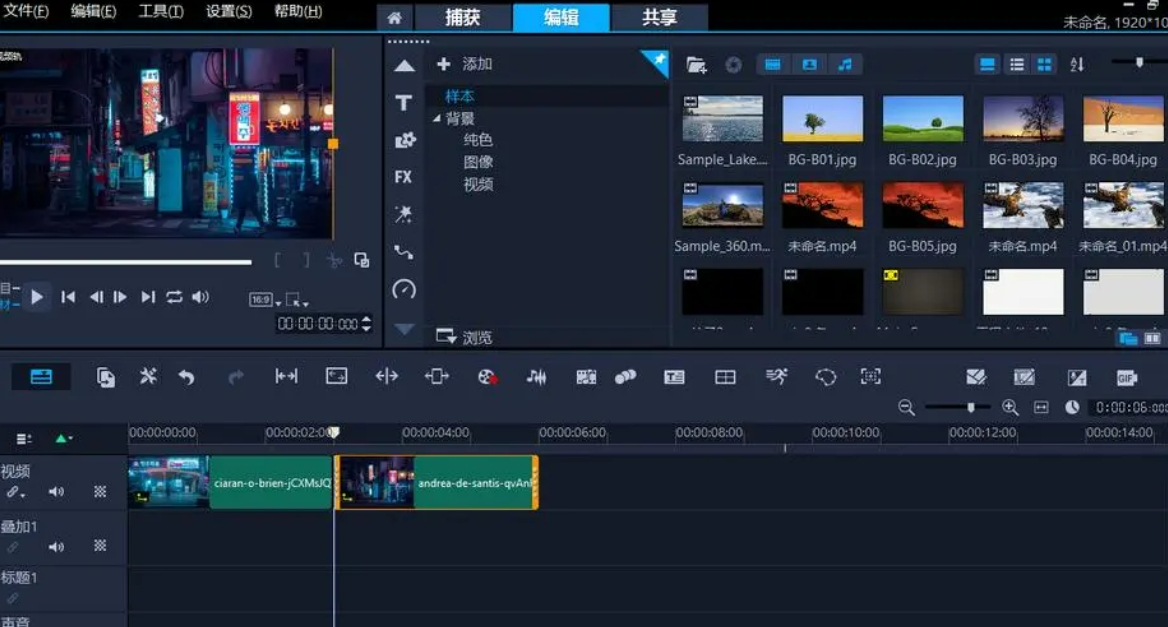Switch to the 捕获 tab
The width and height of the screenshot is (1168, 627).
pos(463,18)
